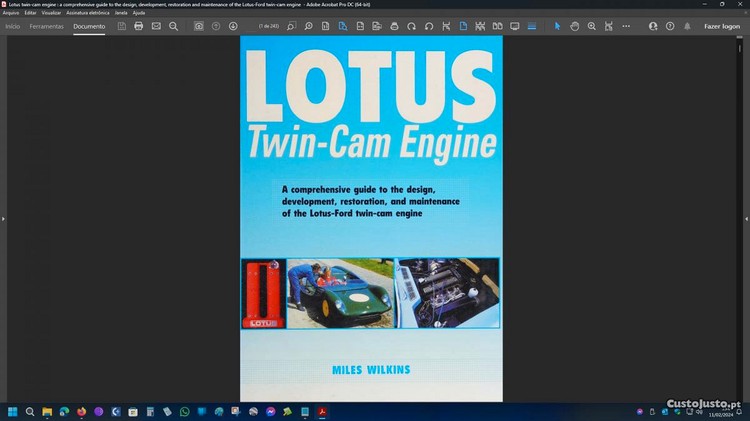Expand the left navigation pane arrow
The image size is (750, 421).
click(3, 218)
